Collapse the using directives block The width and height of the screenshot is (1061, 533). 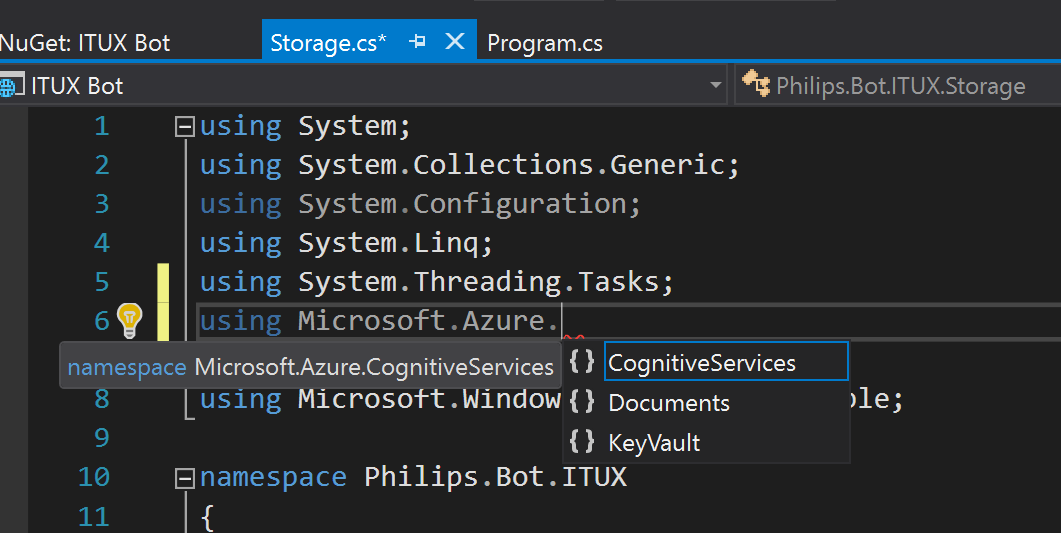(184, 126)
